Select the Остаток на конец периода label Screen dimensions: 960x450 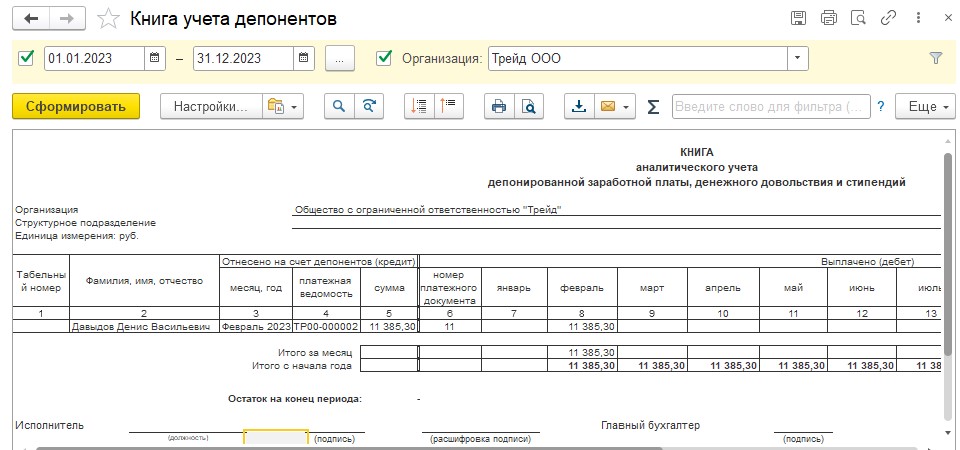click(x=295, y=399)
